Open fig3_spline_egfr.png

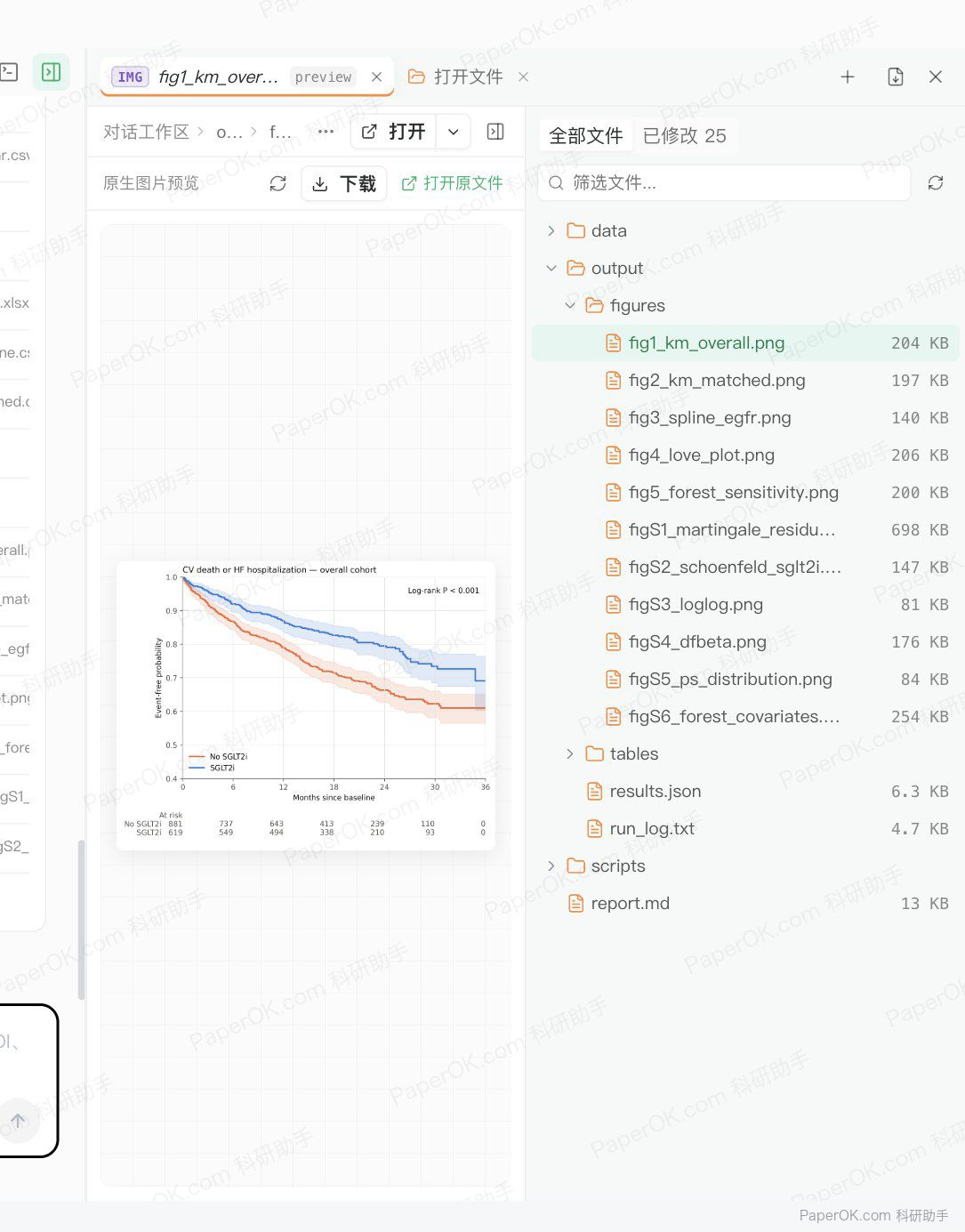tap(745, 417)
